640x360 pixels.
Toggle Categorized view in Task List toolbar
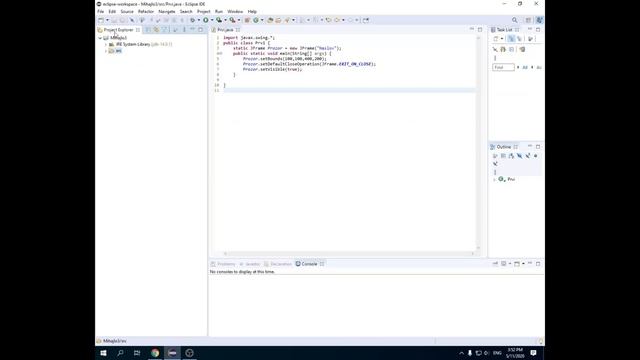[x=511, y=39]
